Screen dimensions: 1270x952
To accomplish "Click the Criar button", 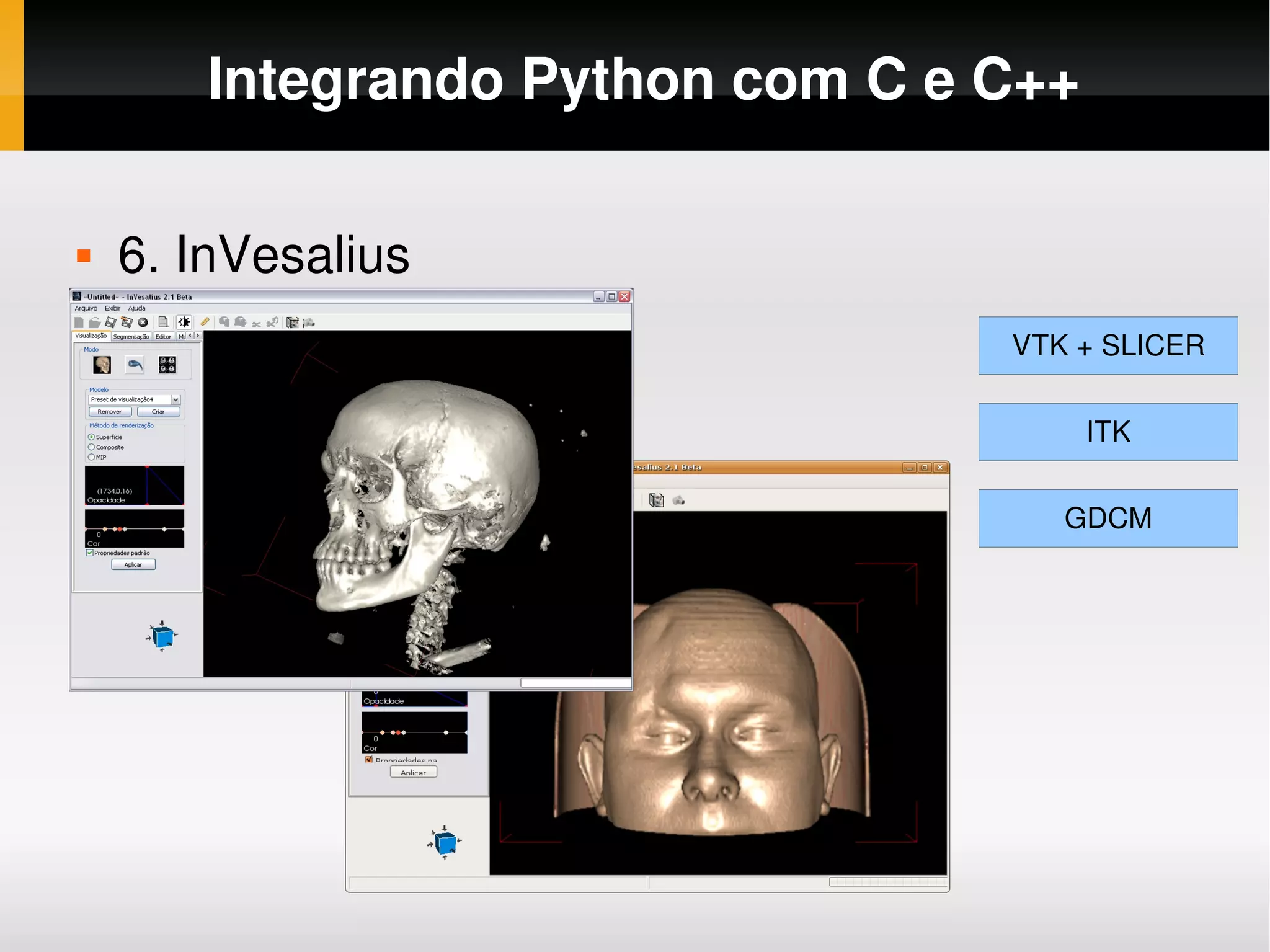I will (x=159, y=412).
